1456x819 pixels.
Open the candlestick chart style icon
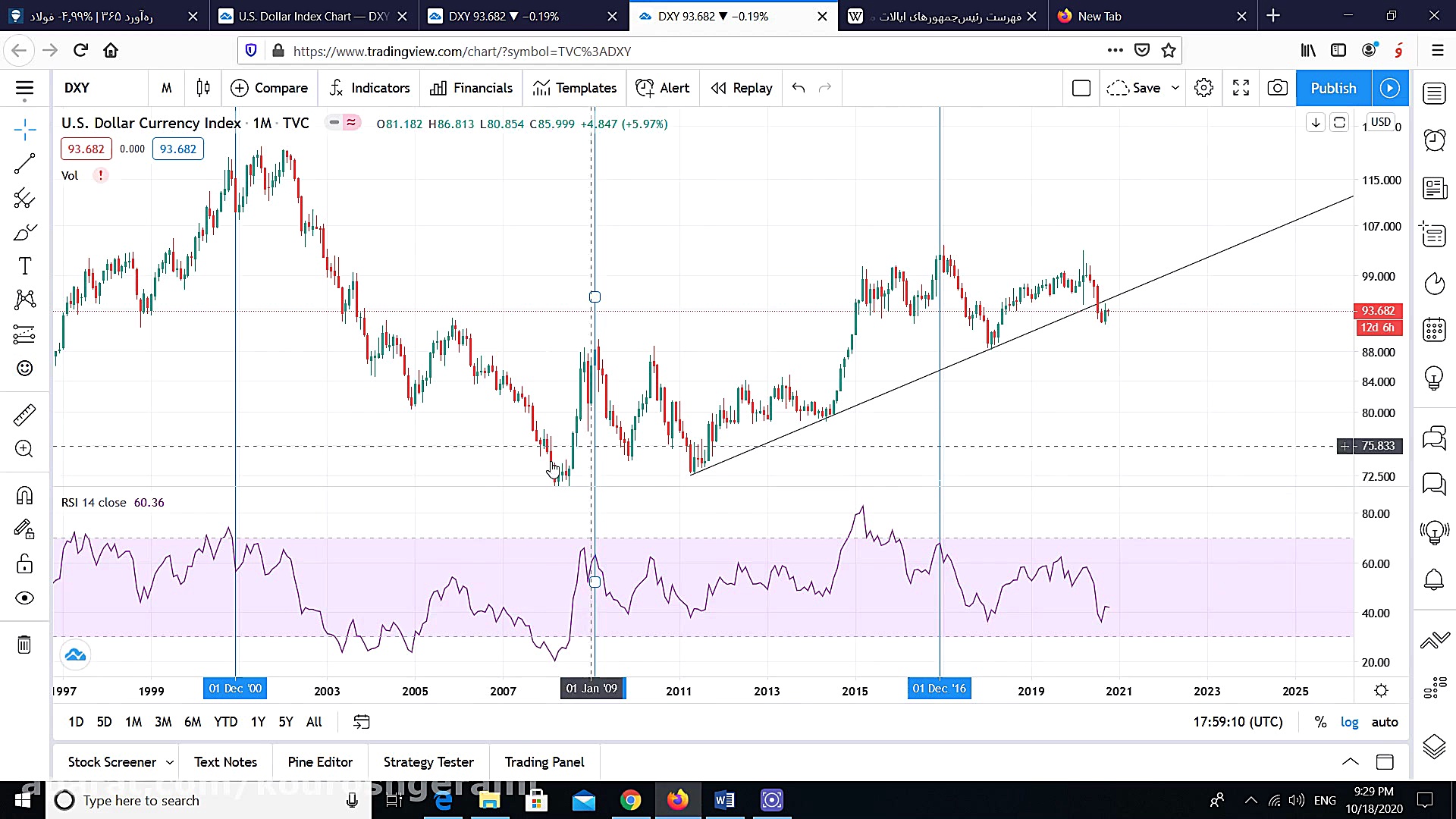[202, 88]
